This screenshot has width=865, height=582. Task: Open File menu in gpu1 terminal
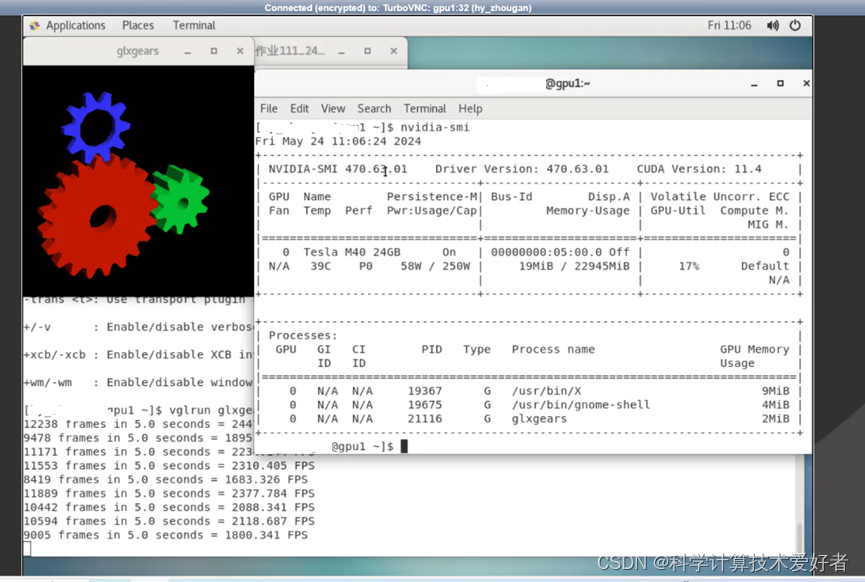click(x=269, y=109)
